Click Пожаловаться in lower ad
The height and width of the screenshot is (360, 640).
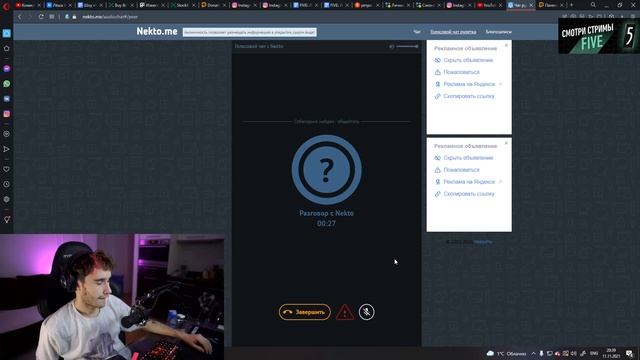(461, 170)
